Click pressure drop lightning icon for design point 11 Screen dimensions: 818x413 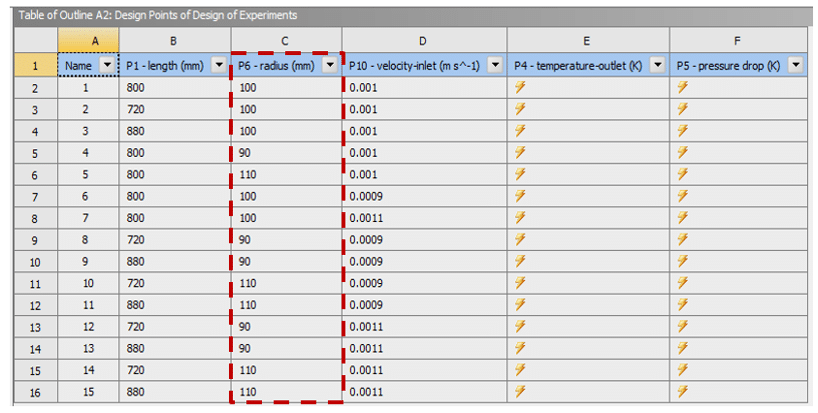[683, 305]
